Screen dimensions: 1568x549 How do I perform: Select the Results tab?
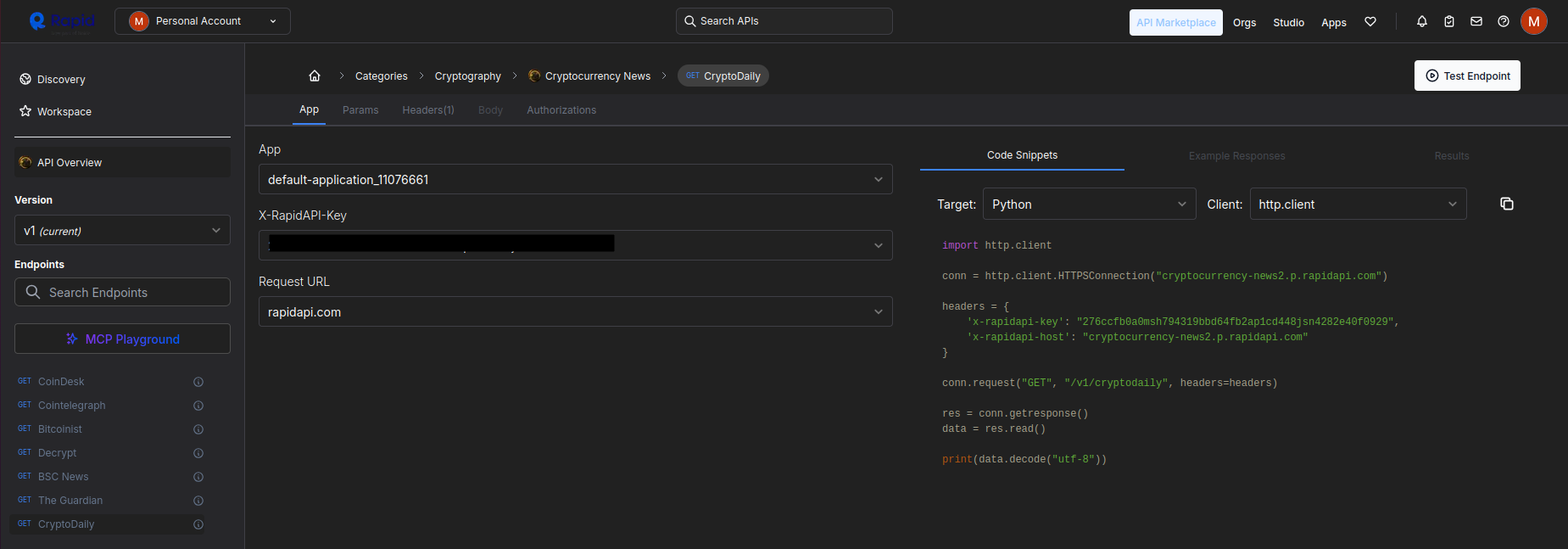tap(1452, 156)
